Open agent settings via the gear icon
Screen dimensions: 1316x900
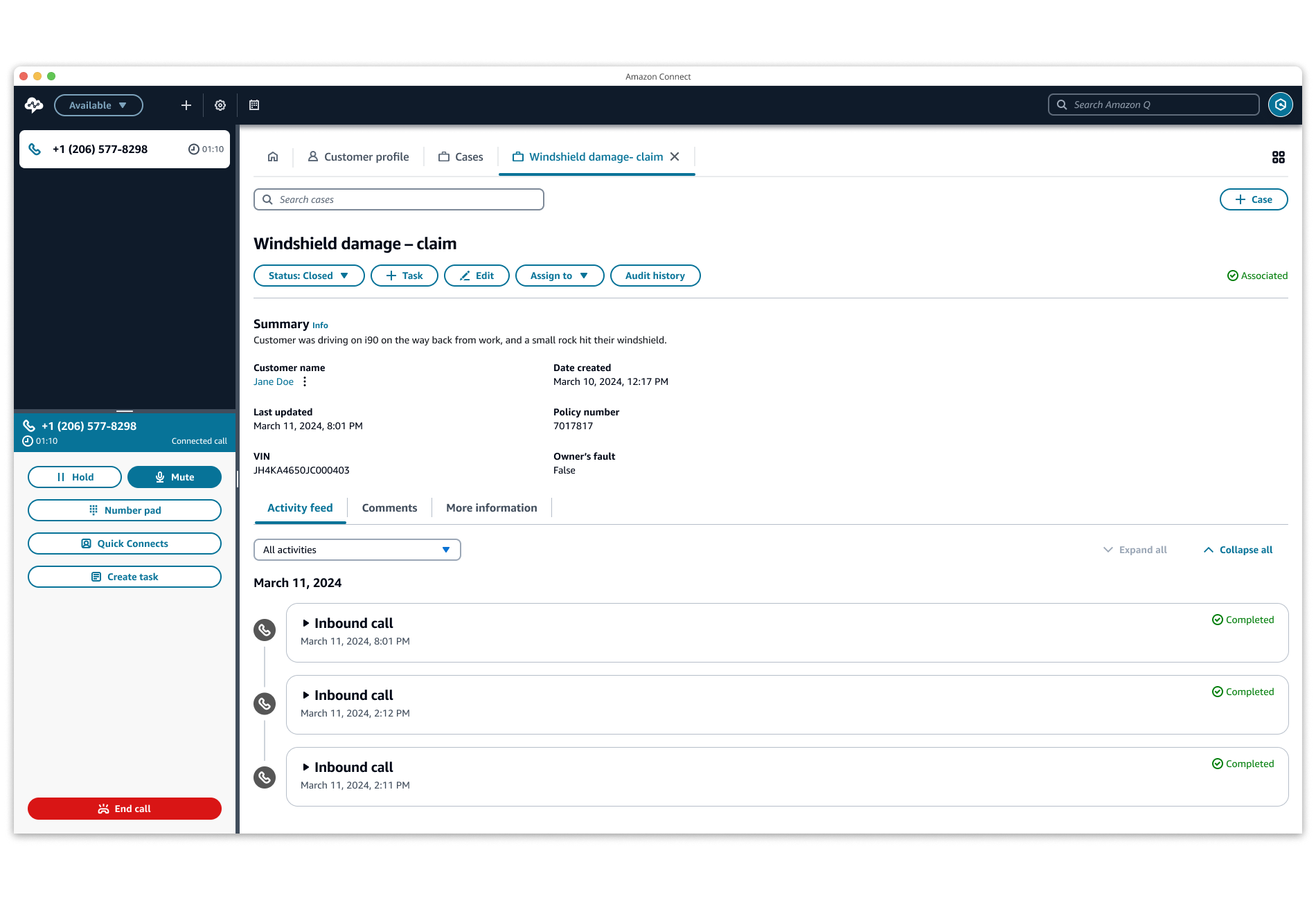click(x=220, y=105)
